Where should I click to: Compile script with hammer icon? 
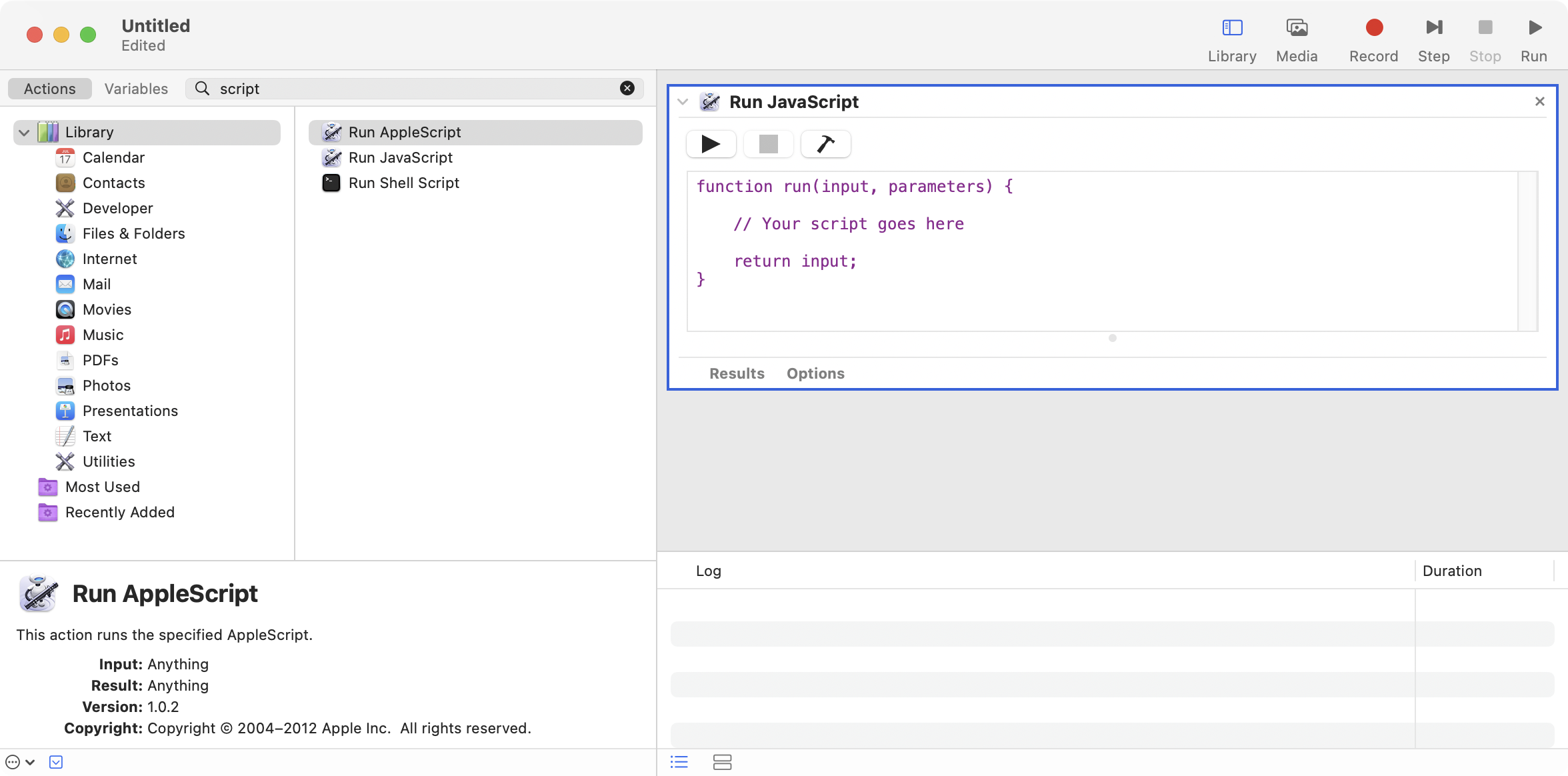tap(825, 143)
